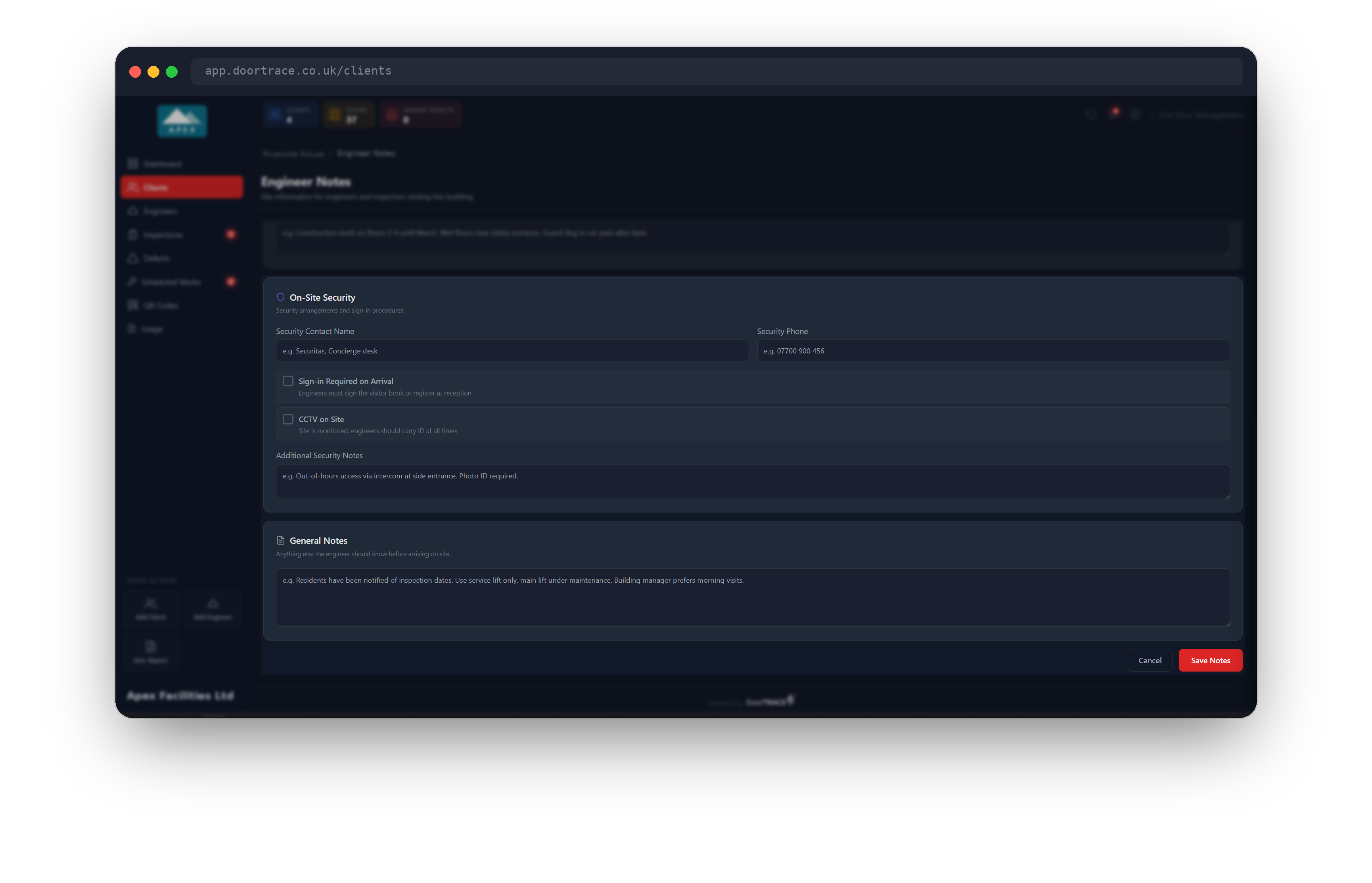The image size is (1372, 883).
Task: Click the 'Sign-in Required on Arrival' label
Action: (346, 381)
